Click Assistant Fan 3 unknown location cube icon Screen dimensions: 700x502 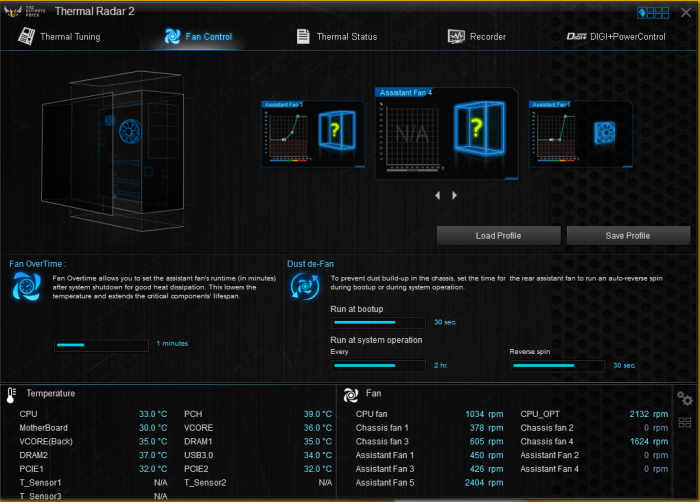[x=337, y=130]
